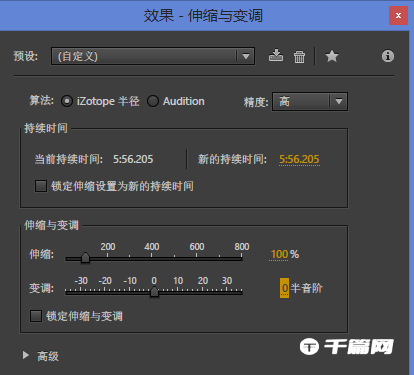Open the 精度 precision dropdown
The height and width of the screenshot is (375, 414).
(x=310, y=101)
